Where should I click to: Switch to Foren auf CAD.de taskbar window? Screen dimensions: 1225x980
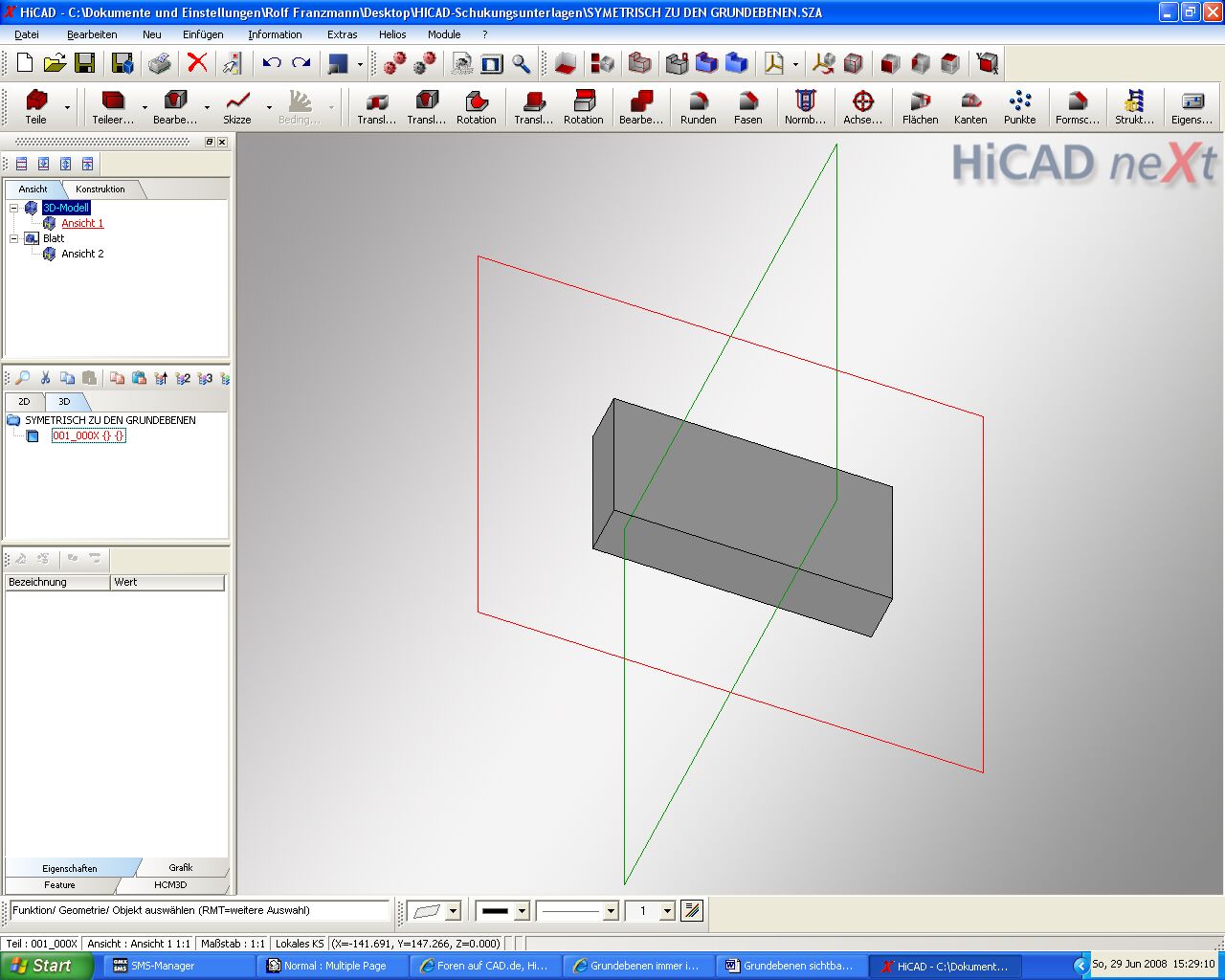coord(486,966)
